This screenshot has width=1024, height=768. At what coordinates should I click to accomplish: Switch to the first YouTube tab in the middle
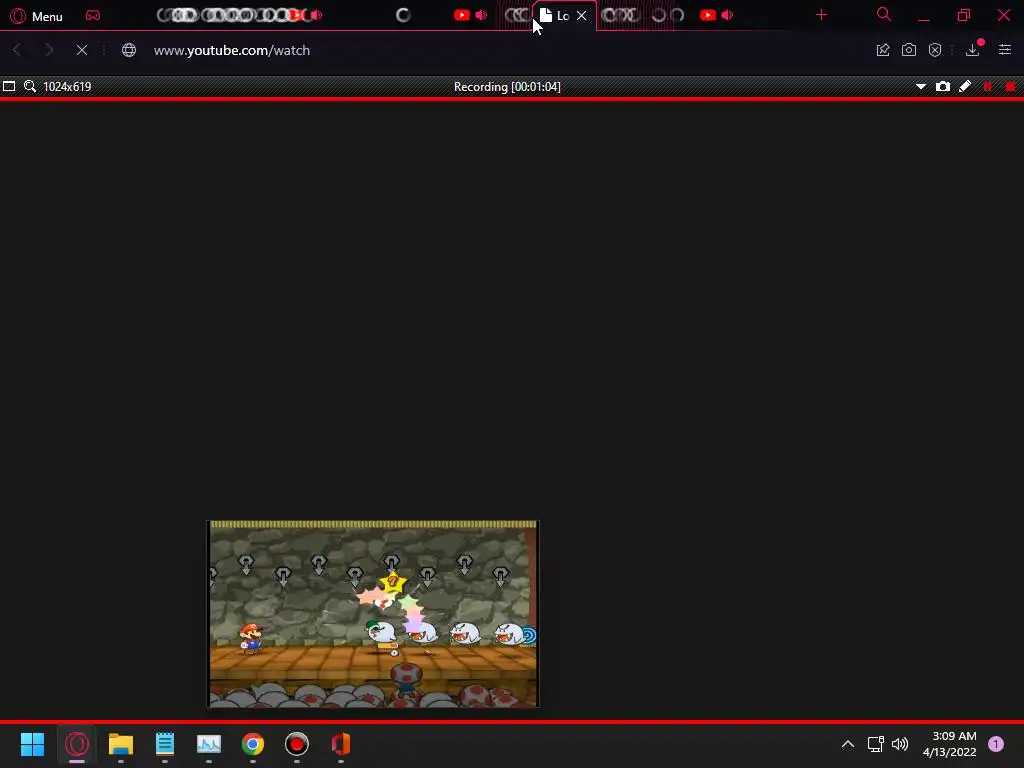(x=462, y=15)
